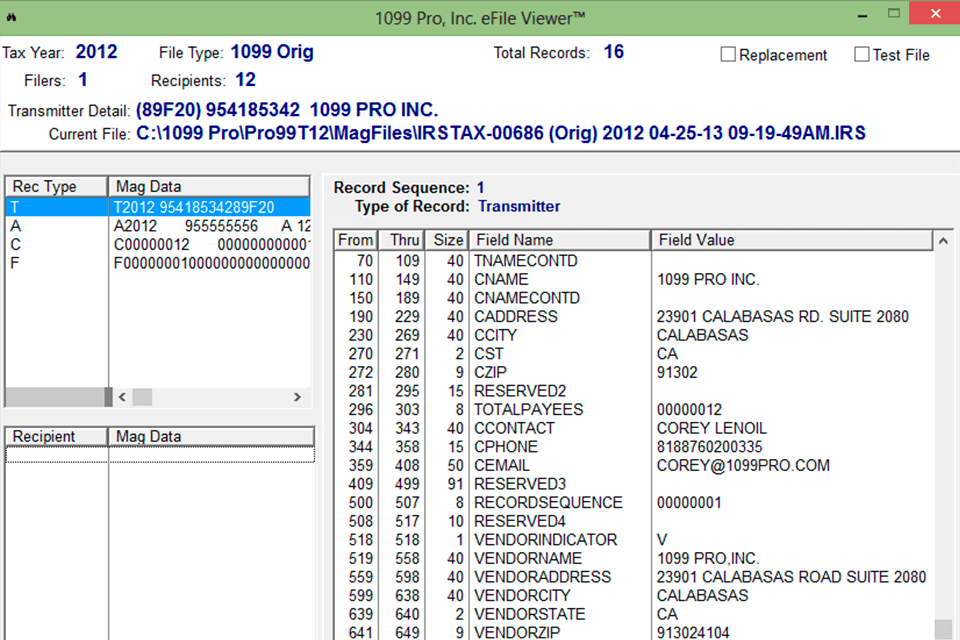
Task: Click the Mag Data header of record list
Action: (209, 186)
